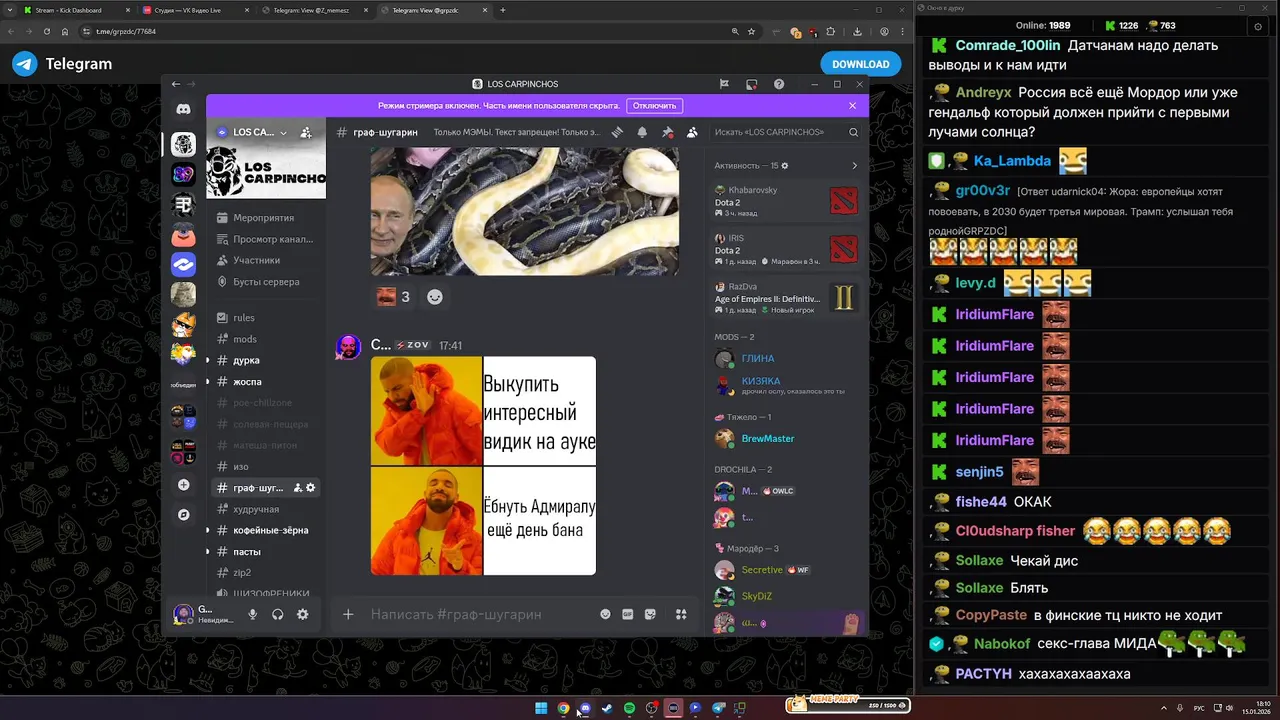Image resolution: width=1280 pixels, height=720 pixels.
Task: Add a reaction to the snake image post
Action: click(x=435, y=296)
